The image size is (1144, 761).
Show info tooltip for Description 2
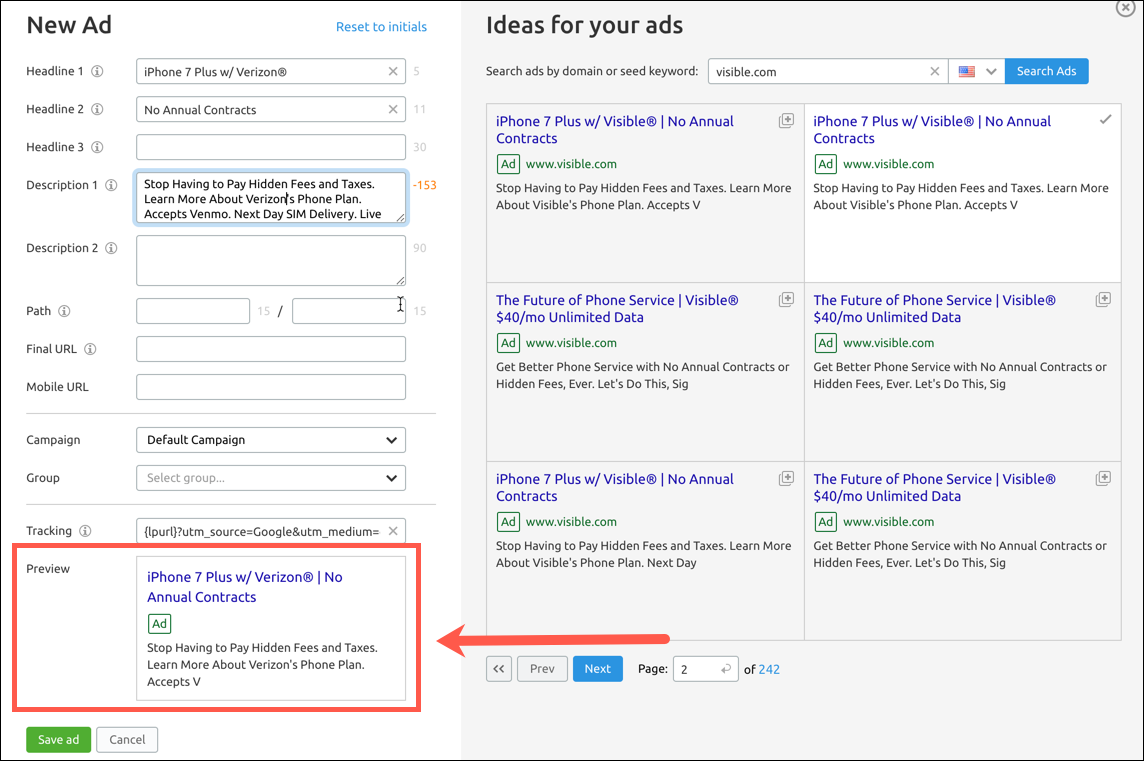(x=111, y=247)
